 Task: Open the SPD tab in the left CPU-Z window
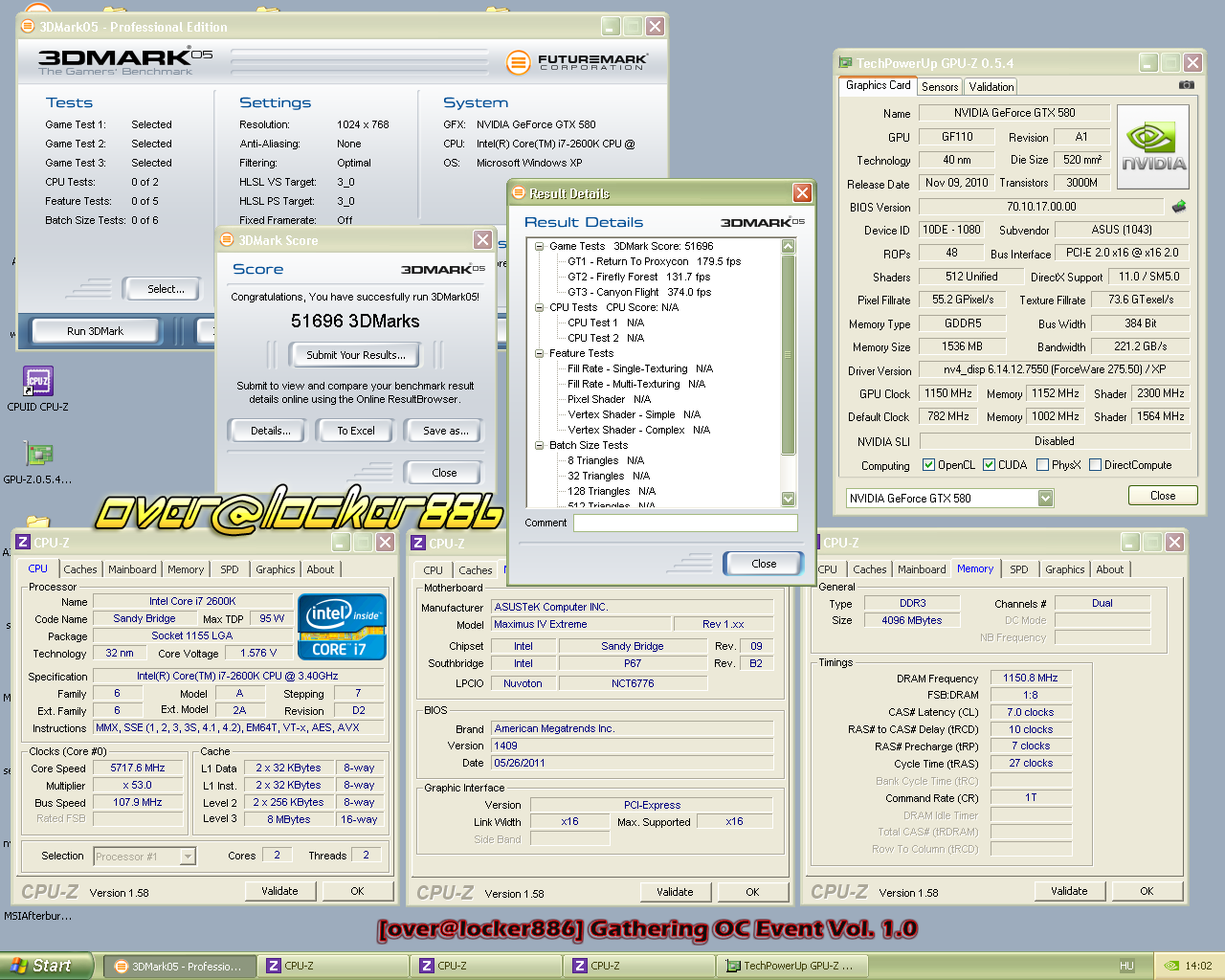(230, 569)
